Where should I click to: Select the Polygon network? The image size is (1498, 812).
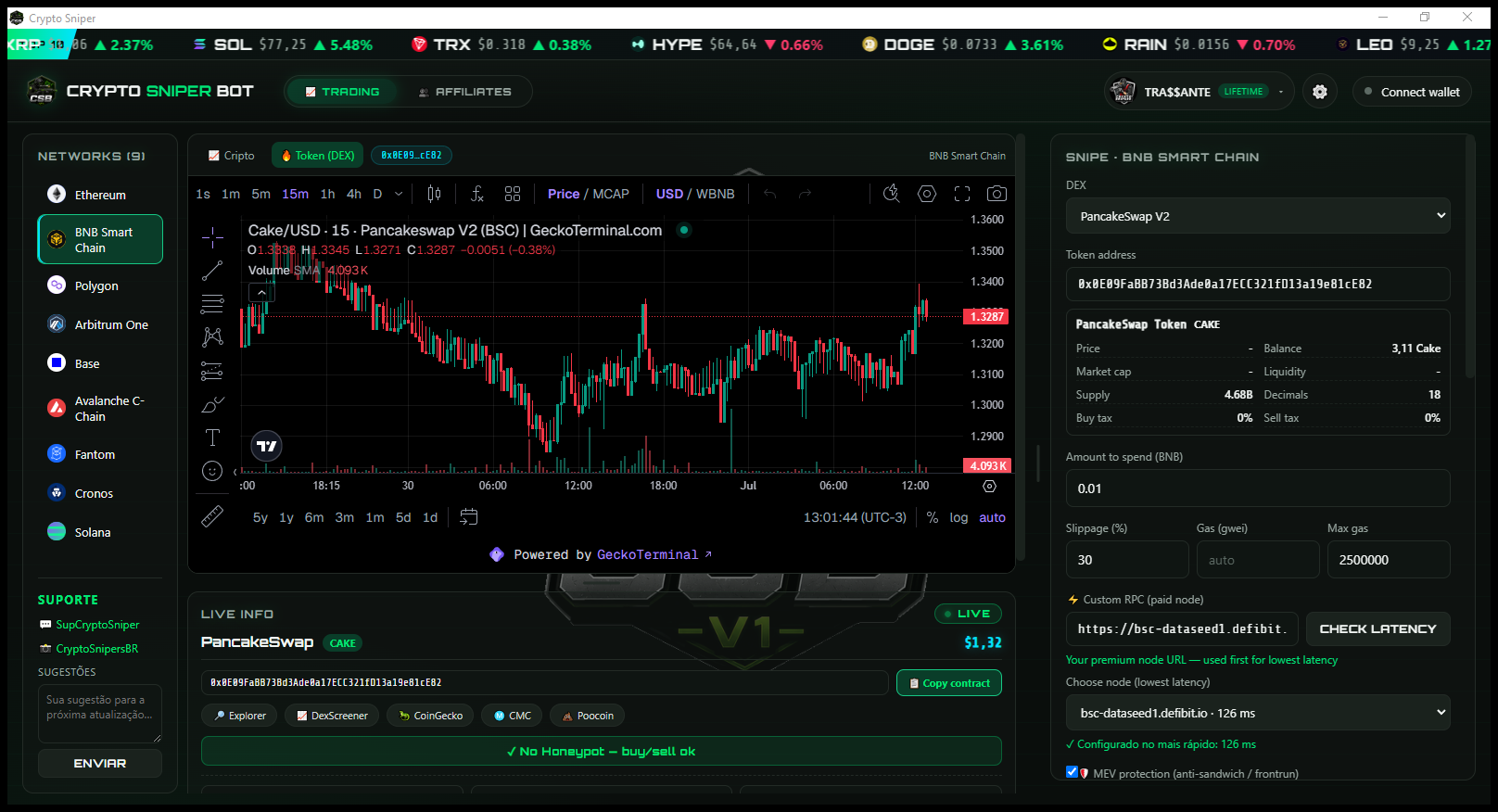pos(100,285)
